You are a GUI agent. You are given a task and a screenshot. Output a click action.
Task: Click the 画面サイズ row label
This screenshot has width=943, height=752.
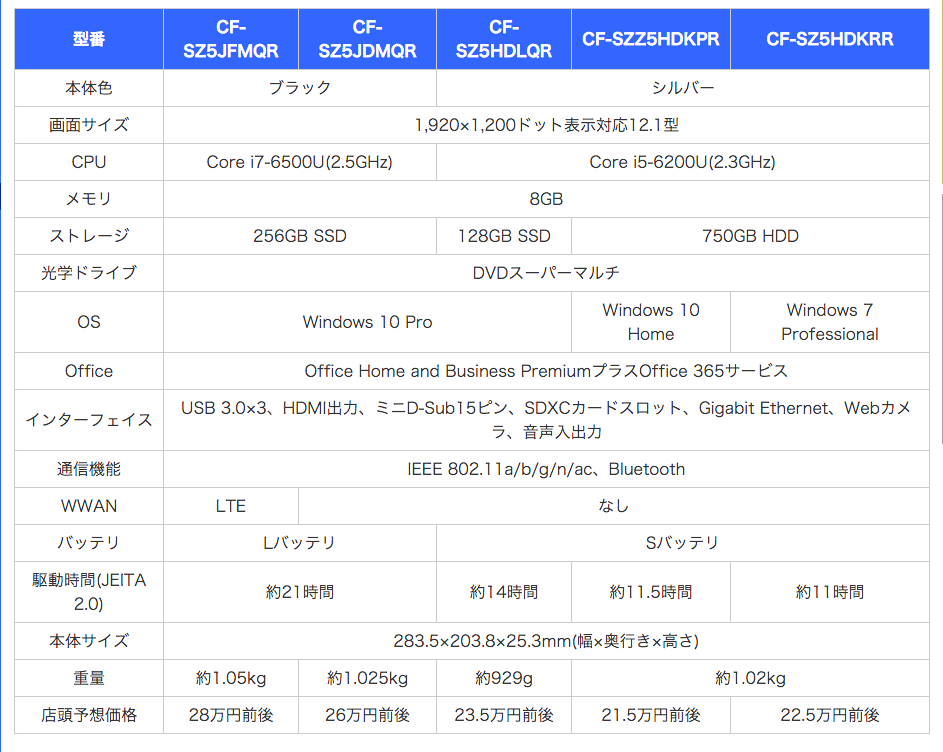coord(89,125)
